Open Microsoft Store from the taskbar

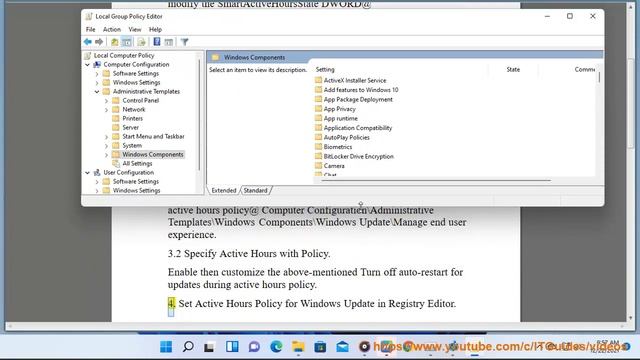320,347
